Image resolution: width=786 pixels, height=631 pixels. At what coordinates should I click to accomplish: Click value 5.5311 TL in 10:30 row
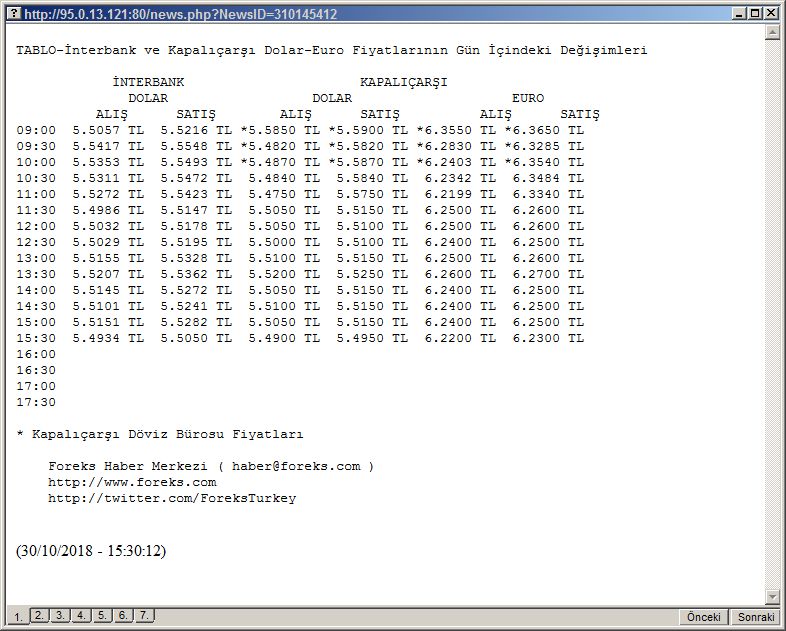108,178
